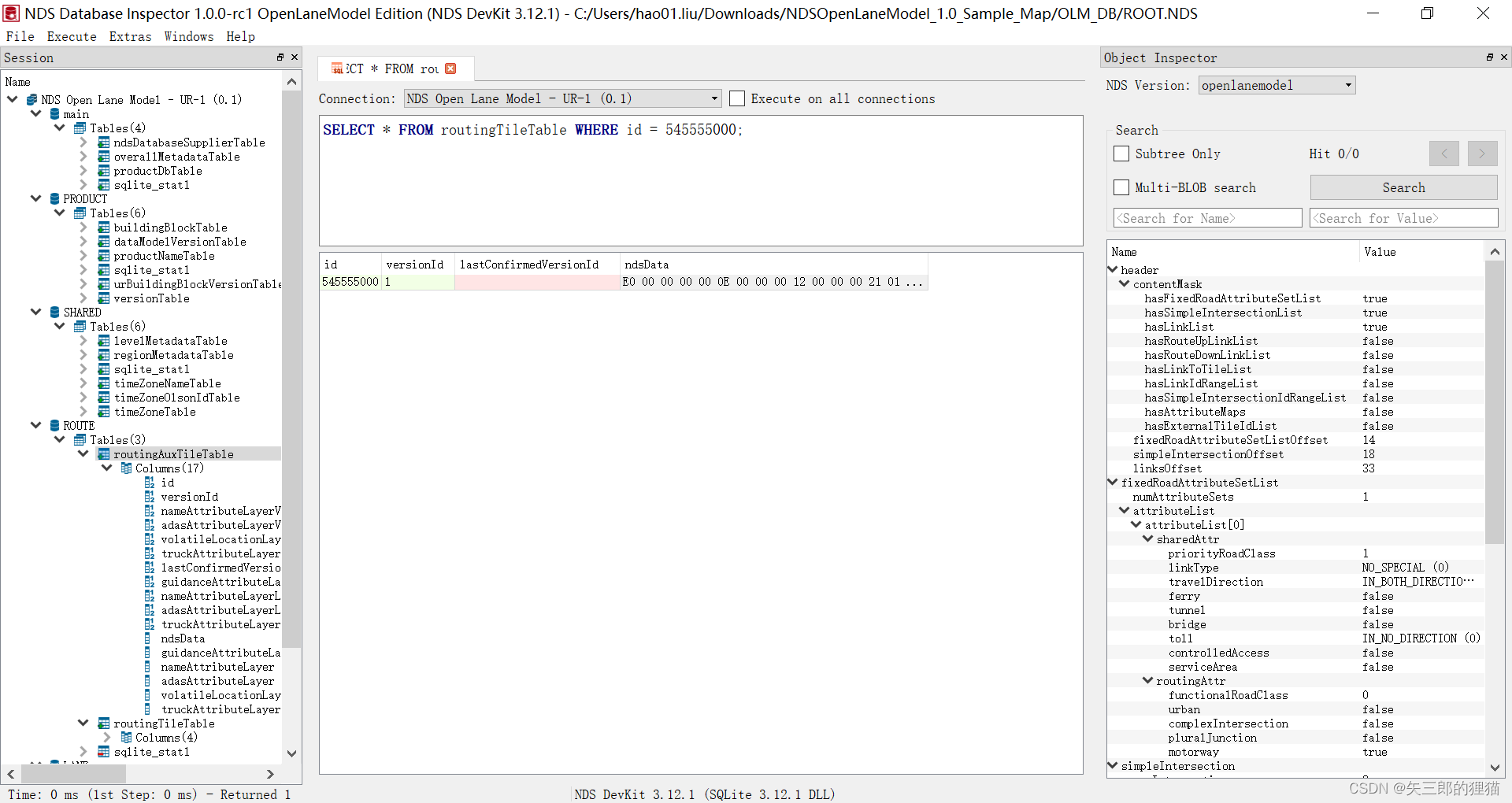The width and height of the screenshot is (1512, 803).
Task: Click the Name column header in inspector
Action: [1233, 252]
